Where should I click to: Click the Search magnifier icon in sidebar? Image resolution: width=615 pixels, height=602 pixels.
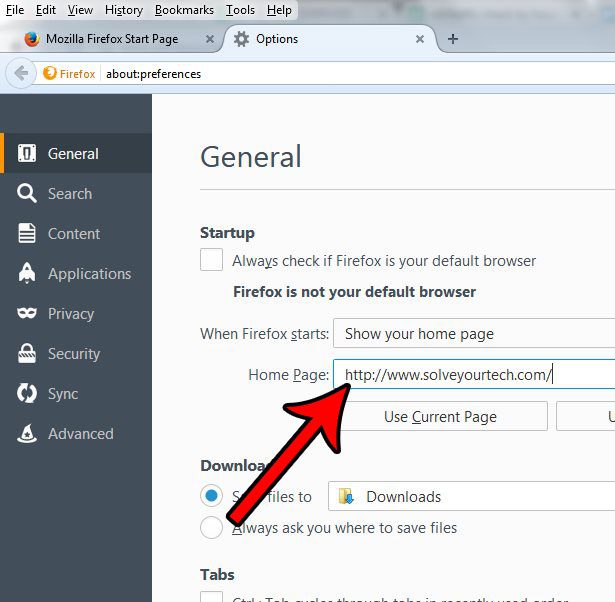coord(27,193)
